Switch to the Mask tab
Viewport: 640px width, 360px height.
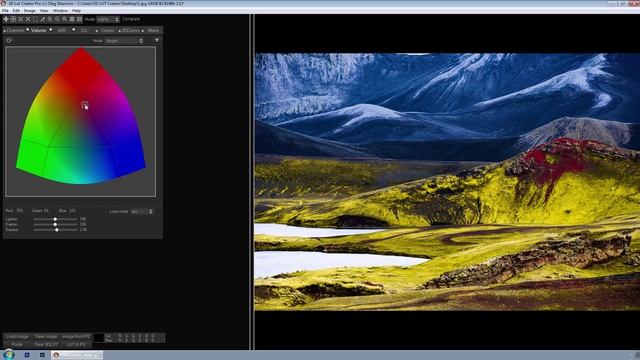pyautogui.click(x=153, y=31)
